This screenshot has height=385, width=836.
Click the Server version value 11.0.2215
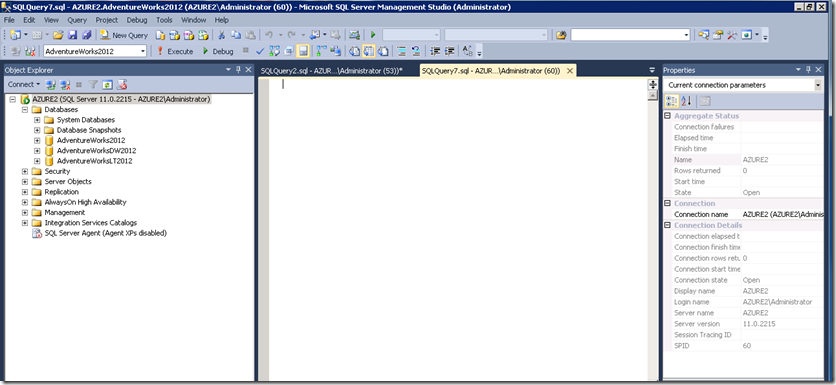click(759, 324)
